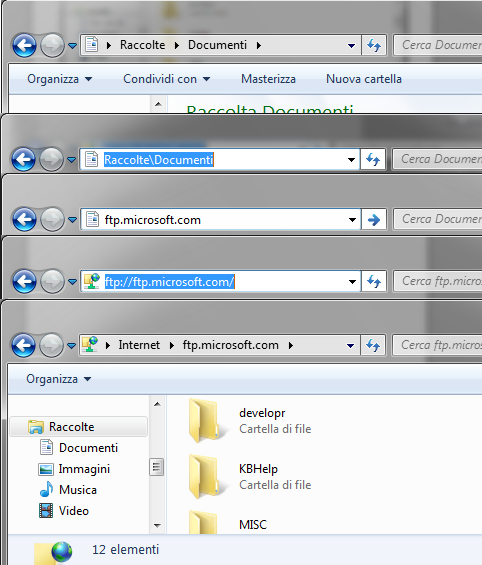Viewport: 482px width, 565px height.
Task: Click ftp.microsoft.com breadcrumb in bottom window
Action: point(231,345)
